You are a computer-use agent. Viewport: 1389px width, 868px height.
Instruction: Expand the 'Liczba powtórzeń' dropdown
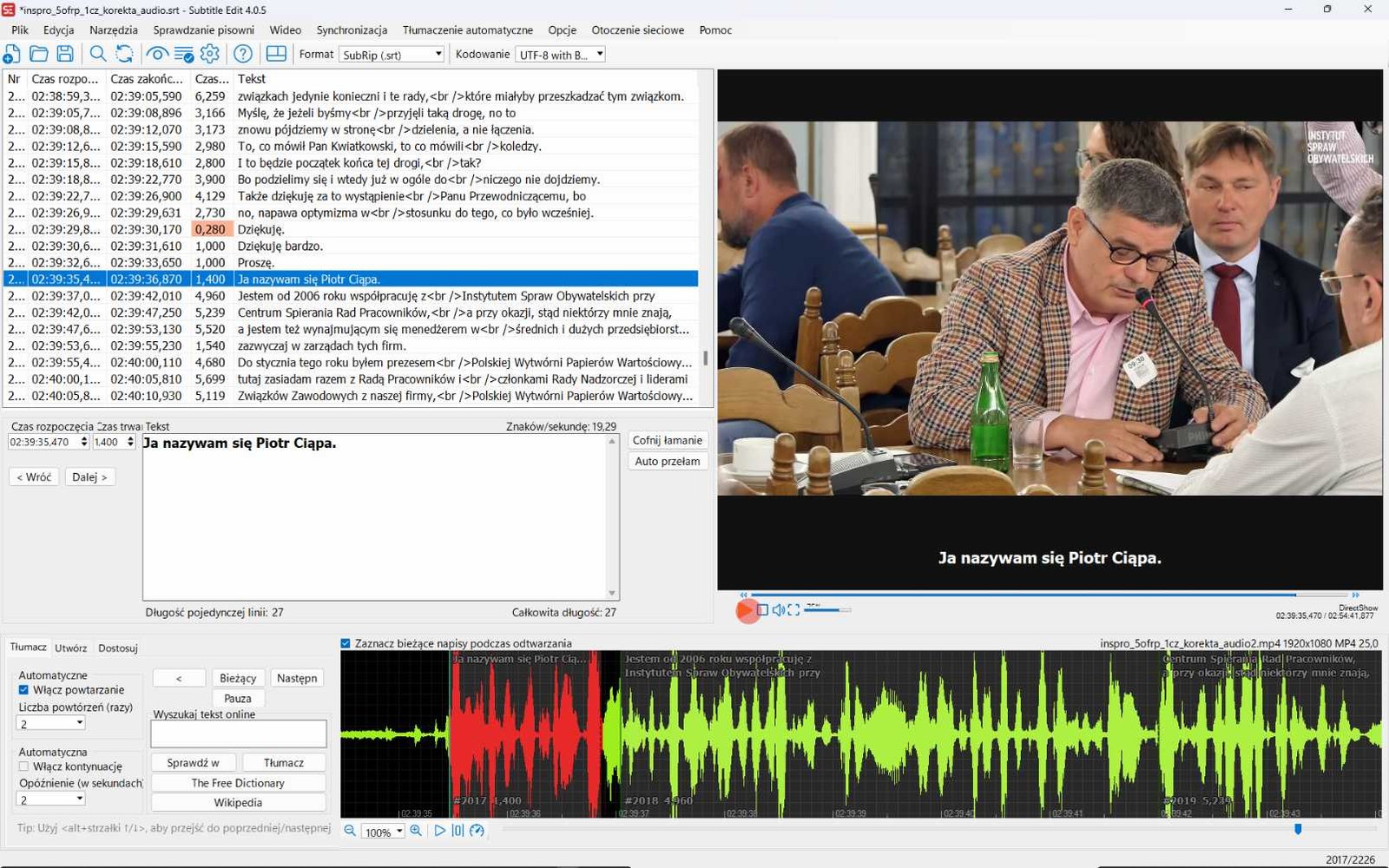[51, 723]
